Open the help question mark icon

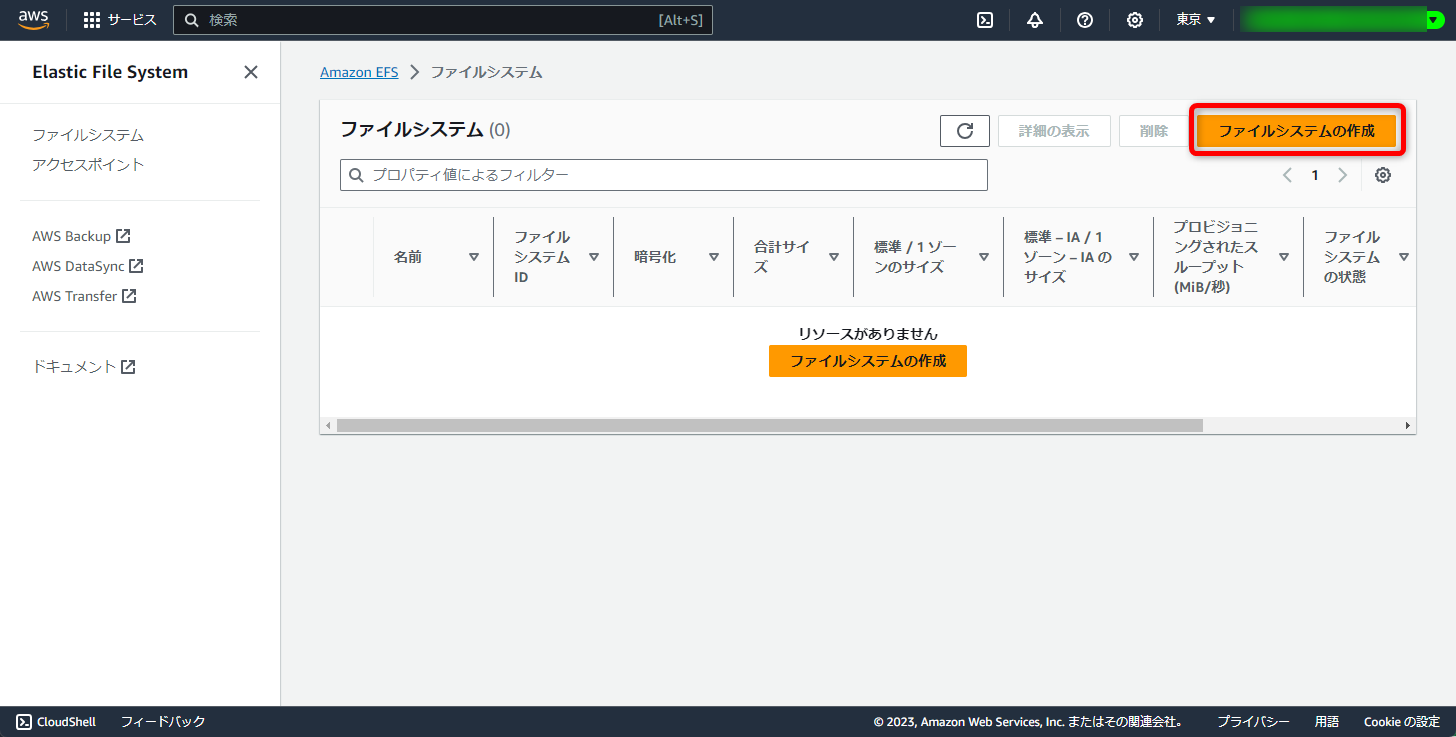coord(1085,20)
